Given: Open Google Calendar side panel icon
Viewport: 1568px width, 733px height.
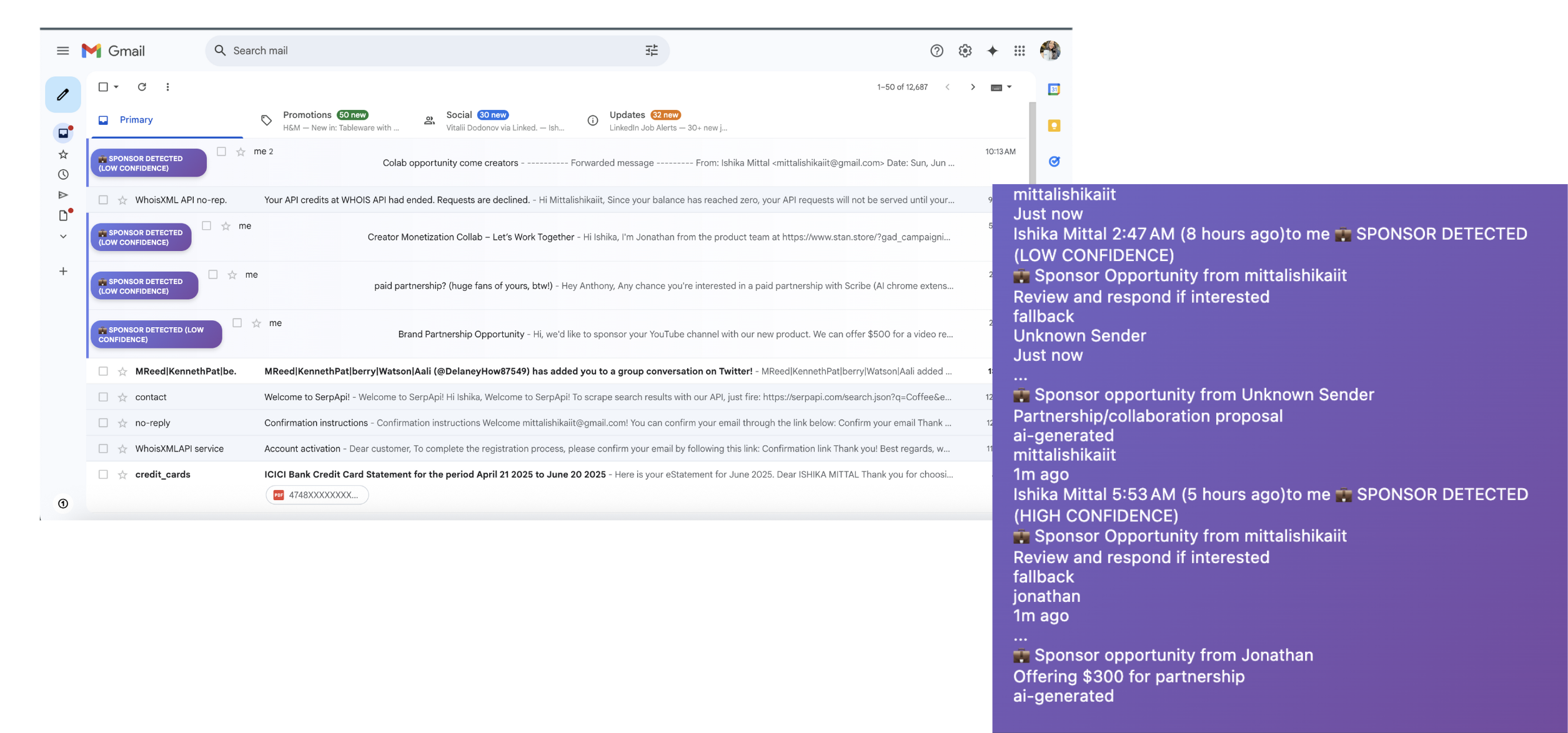Looking at the screenshot, I should click(1053, 89).
